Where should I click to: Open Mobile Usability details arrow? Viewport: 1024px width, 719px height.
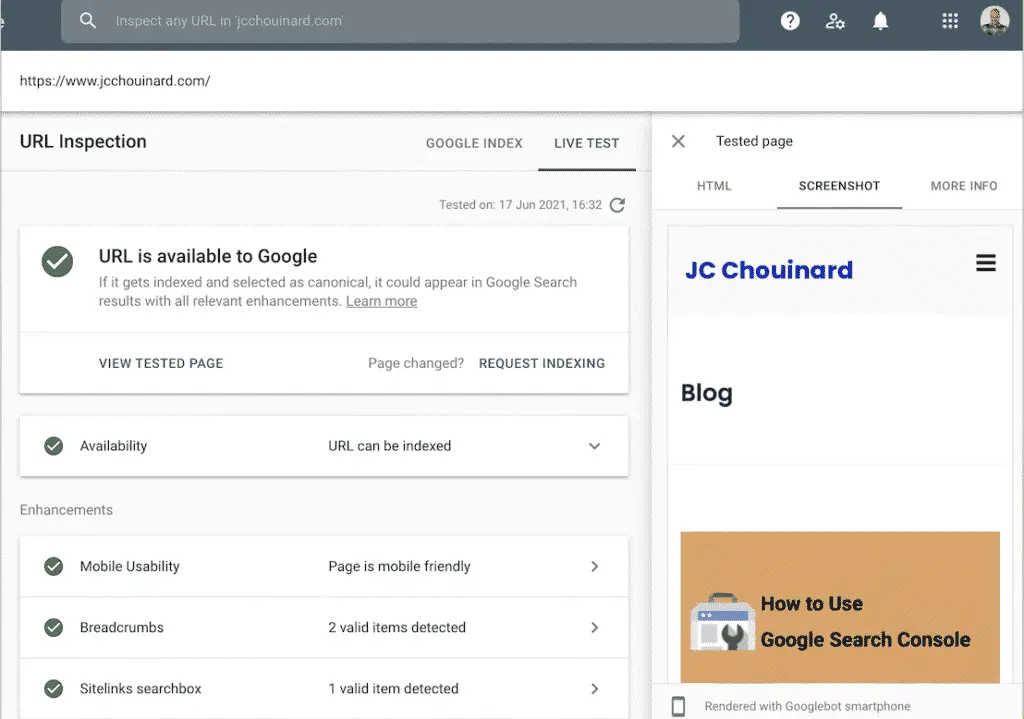[594, 566]
